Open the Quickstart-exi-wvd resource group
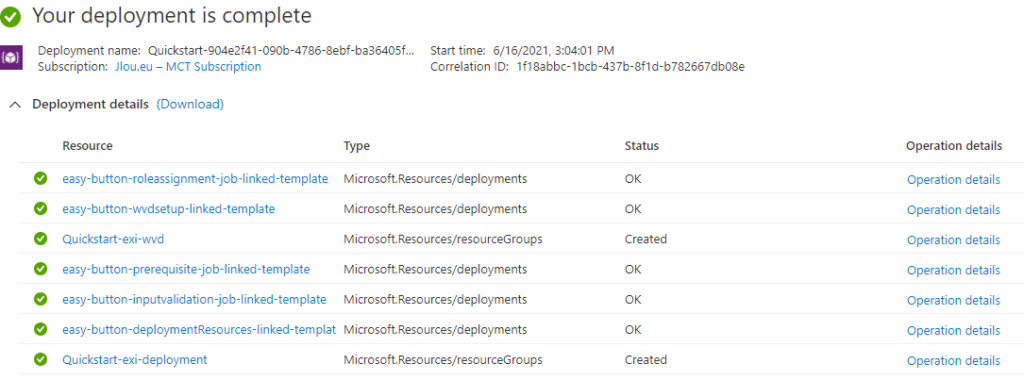Screen dimensions: 1024x380 coord(113,239)
